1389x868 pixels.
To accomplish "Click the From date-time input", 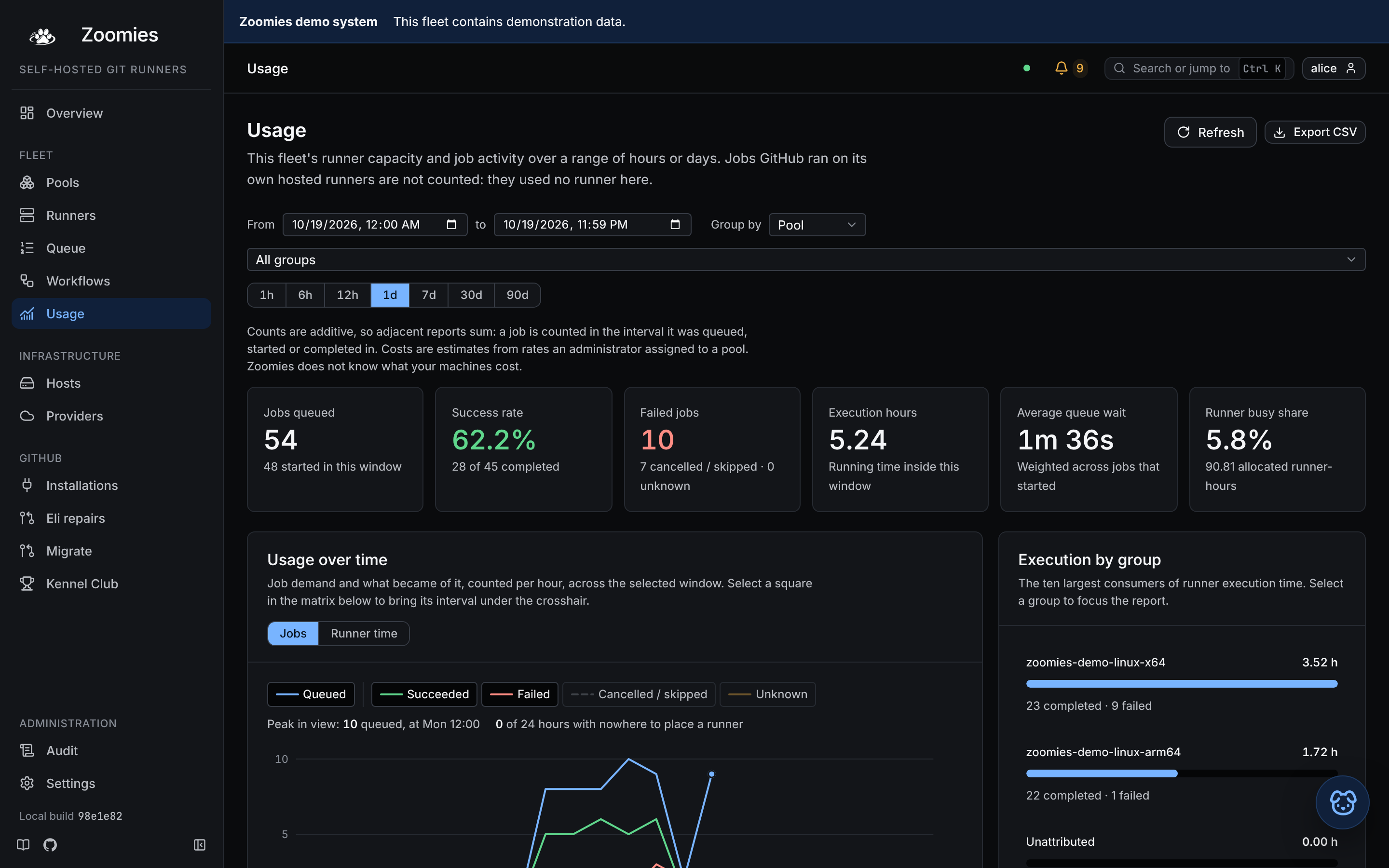I will coord(375,224).
